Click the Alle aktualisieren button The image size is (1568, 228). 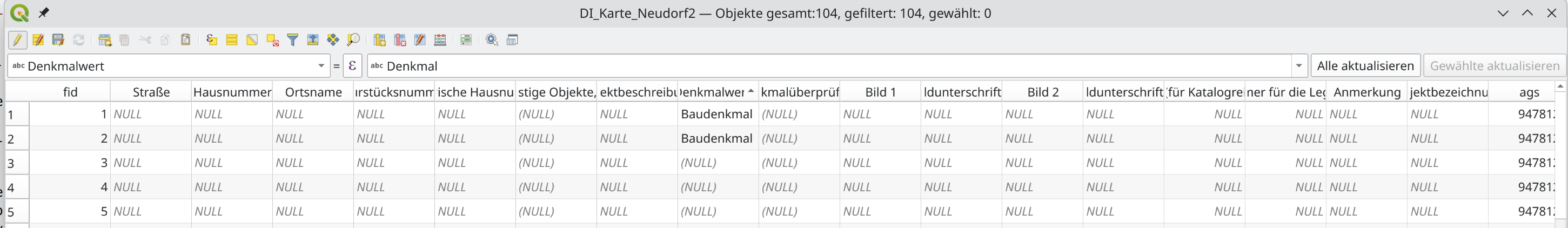pos(1365,66)
